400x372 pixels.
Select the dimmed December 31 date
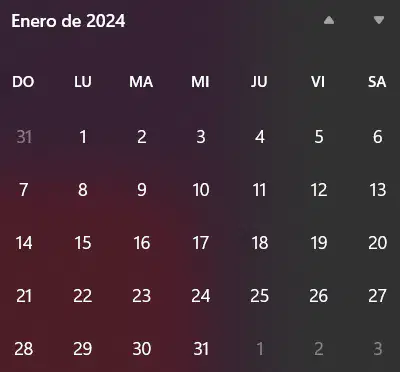click(x=24, y=137)
